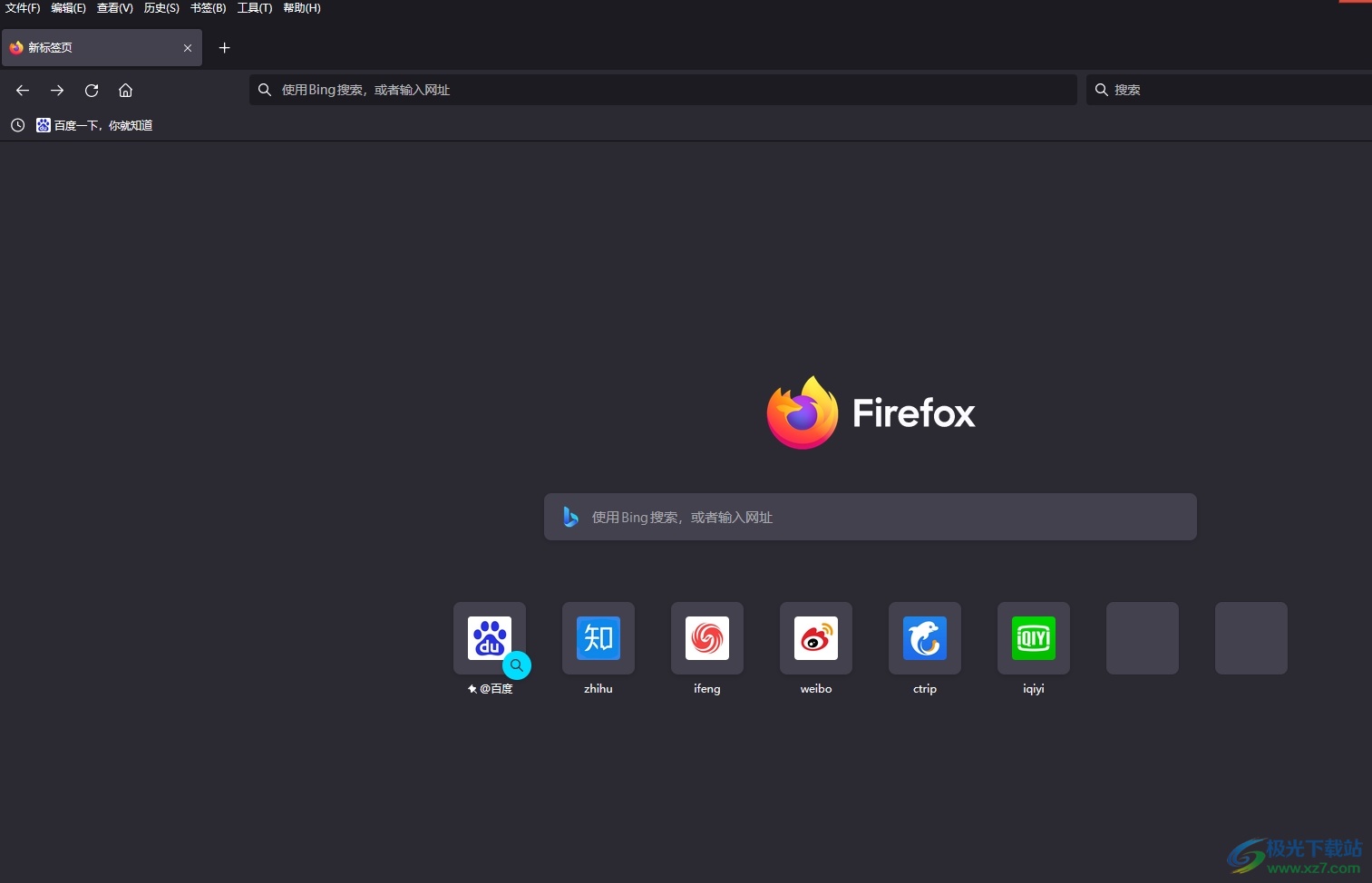
Task: Click the last empty shortcut tile
Action: [1251, 638]
